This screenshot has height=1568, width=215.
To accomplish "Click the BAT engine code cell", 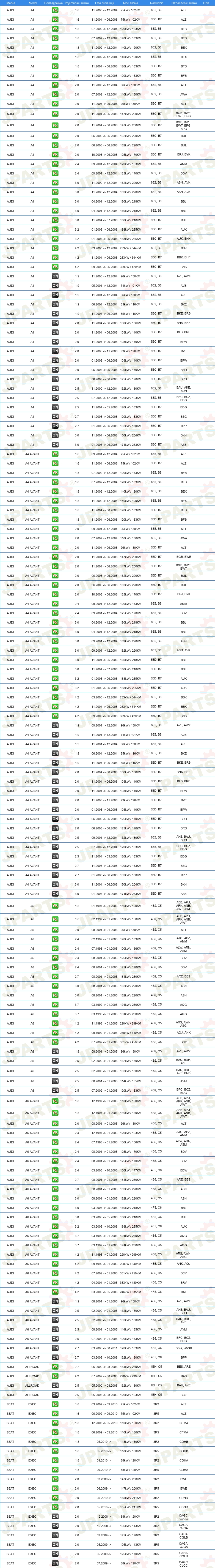I will pos(183,1292).
